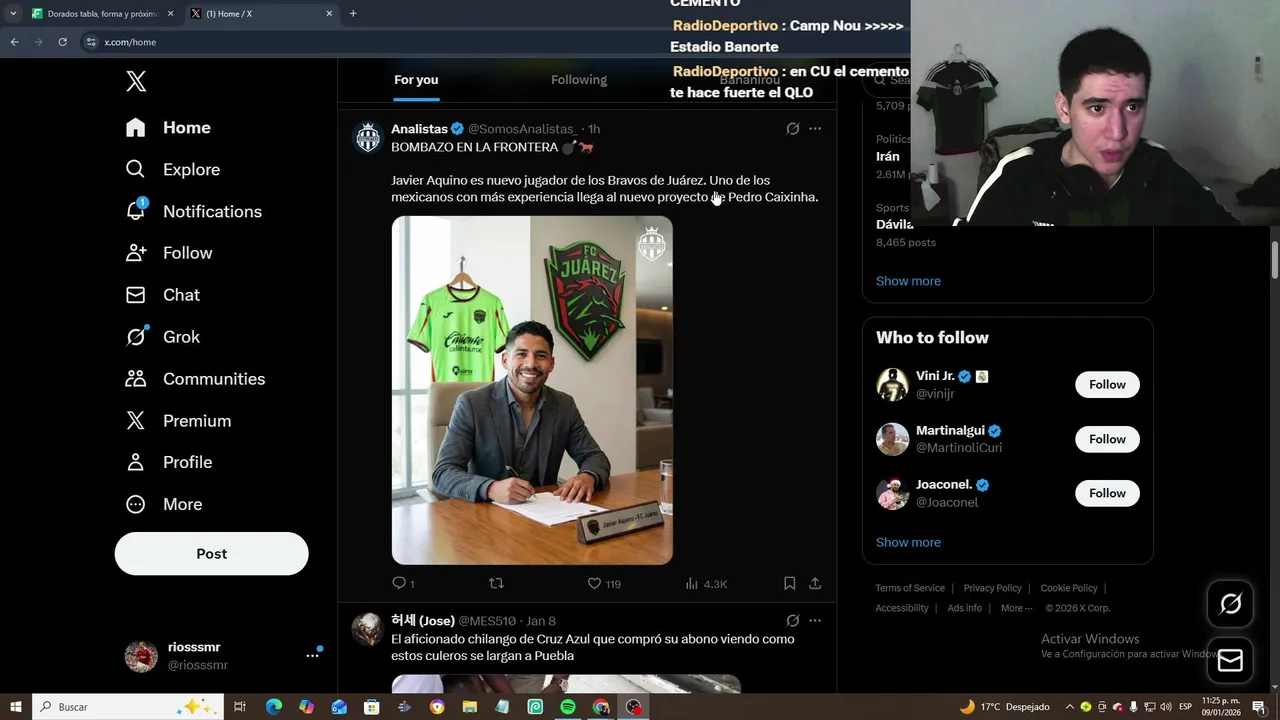The width and height of the screenshot is (1280, 720).
Task: Switch to the Following tab
Action: [579, 80]
